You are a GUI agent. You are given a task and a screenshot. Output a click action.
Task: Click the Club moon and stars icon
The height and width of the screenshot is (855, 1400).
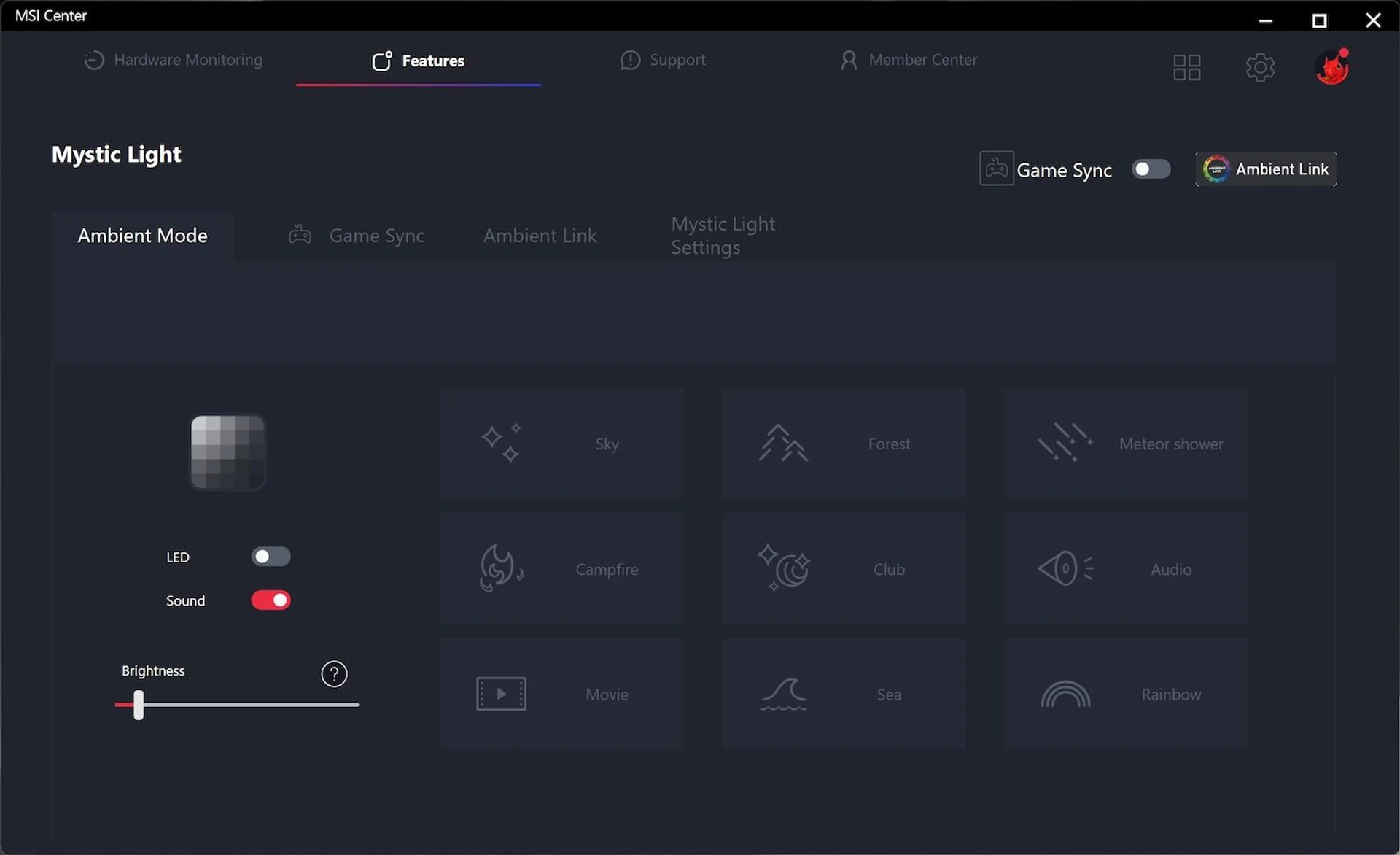click(784, 567)
